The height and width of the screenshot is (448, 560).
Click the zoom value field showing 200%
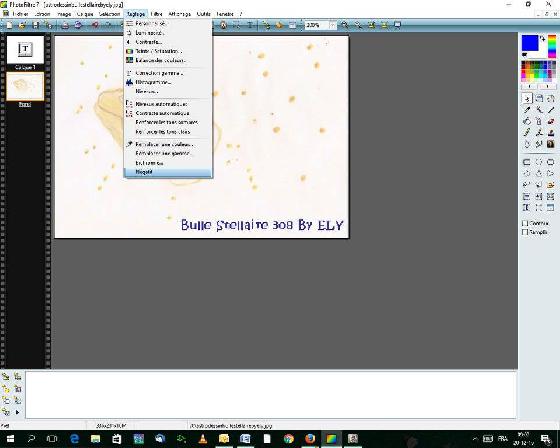pyautogui.click(x=316, y=25)
